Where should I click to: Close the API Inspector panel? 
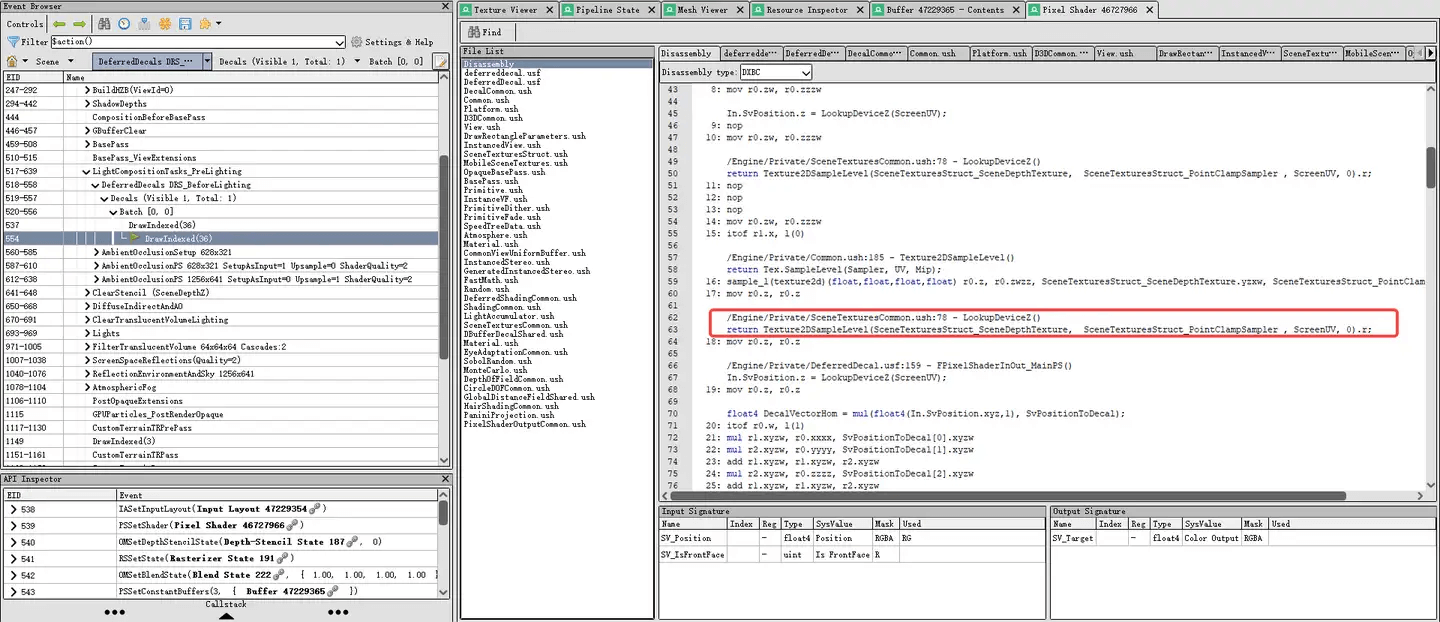445,479
